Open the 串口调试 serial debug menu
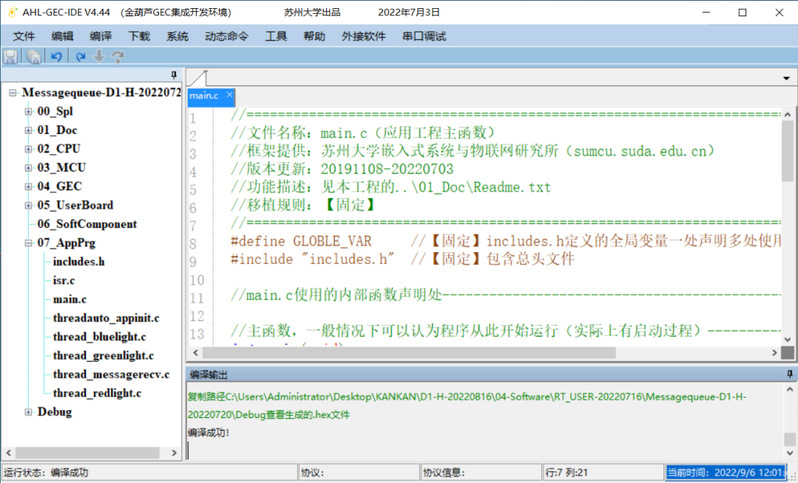798x483 pixels. tap(423, 36)
